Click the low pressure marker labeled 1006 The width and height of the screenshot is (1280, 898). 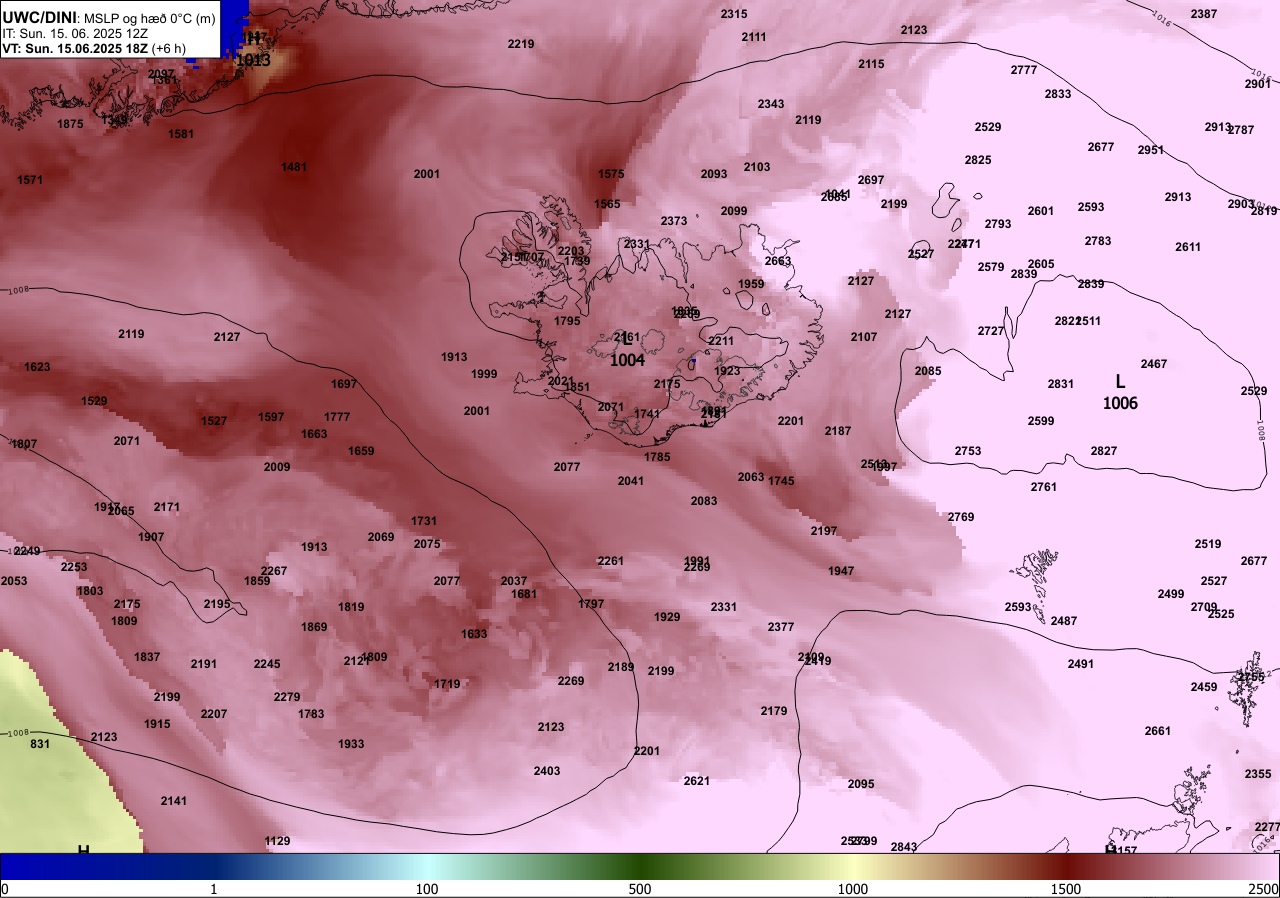point(1120,393)
